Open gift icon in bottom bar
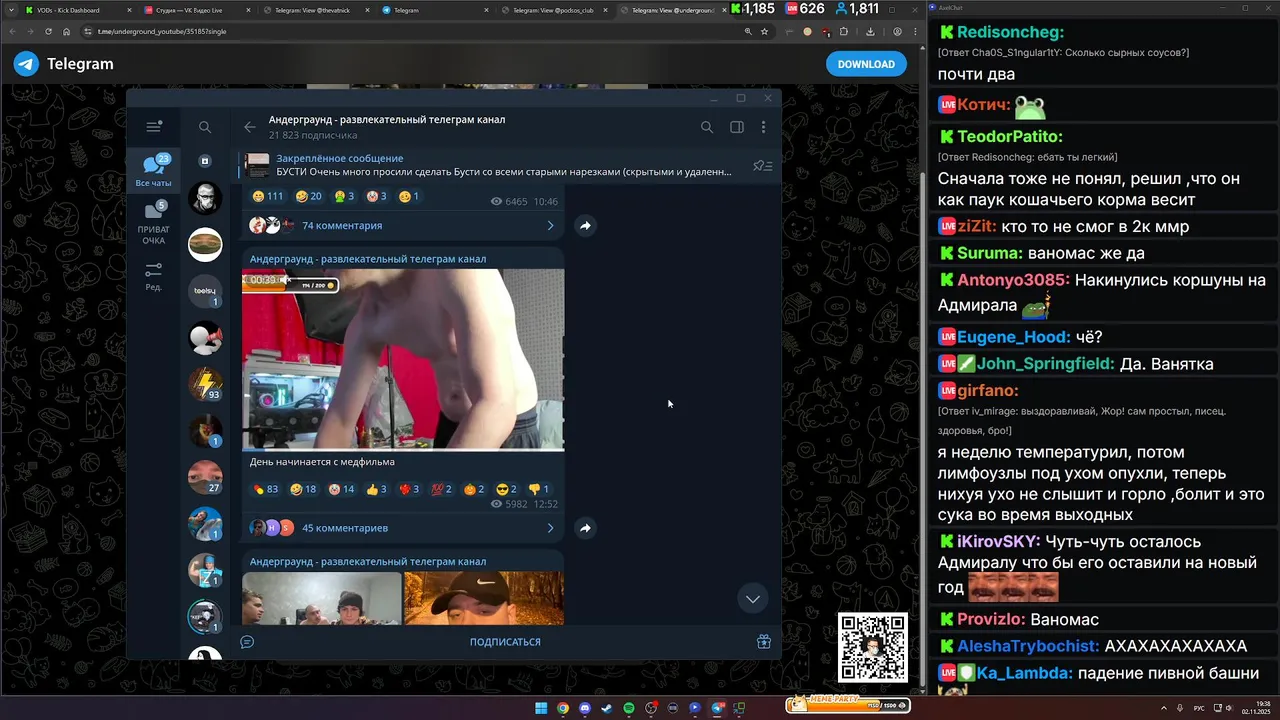Screen dimensions: 1280x720 tap(763, 642)
